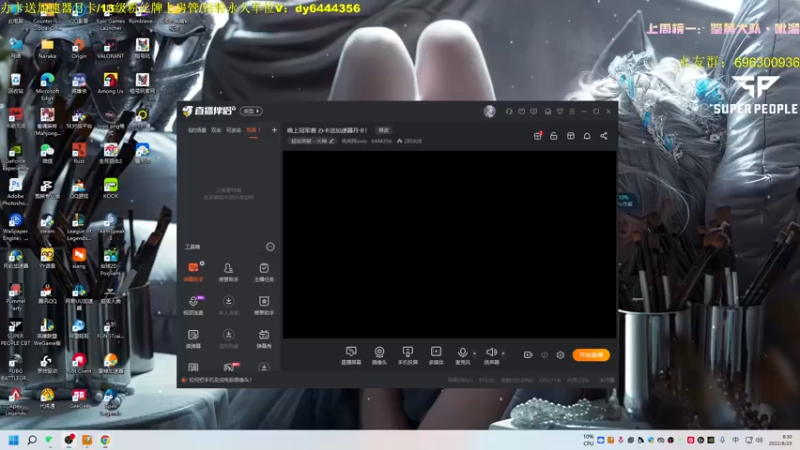Add 直播屏幕 screen capture source

pyautogui.click(x=351, y=355)
